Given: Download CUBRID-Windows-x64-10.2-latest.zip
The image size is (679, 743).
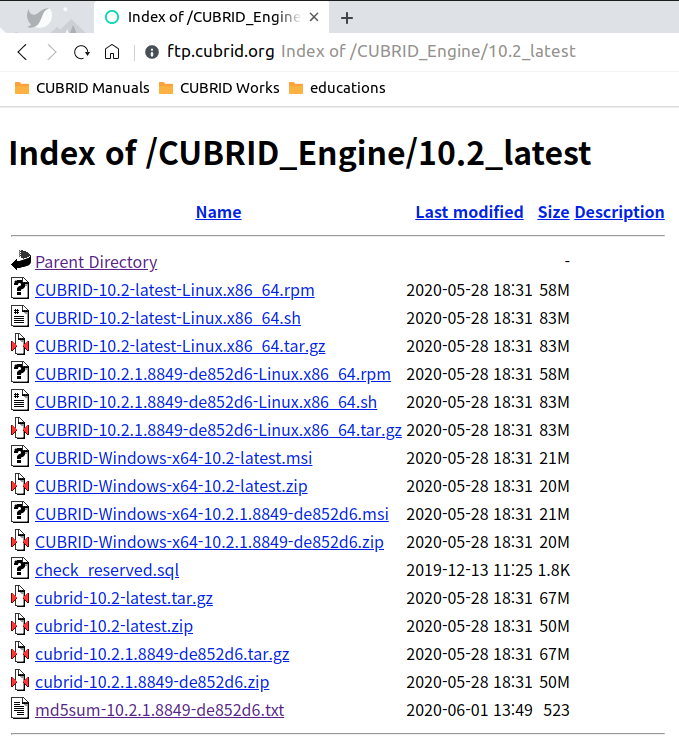Looking at the screenshot, I should tap(171, 486).
